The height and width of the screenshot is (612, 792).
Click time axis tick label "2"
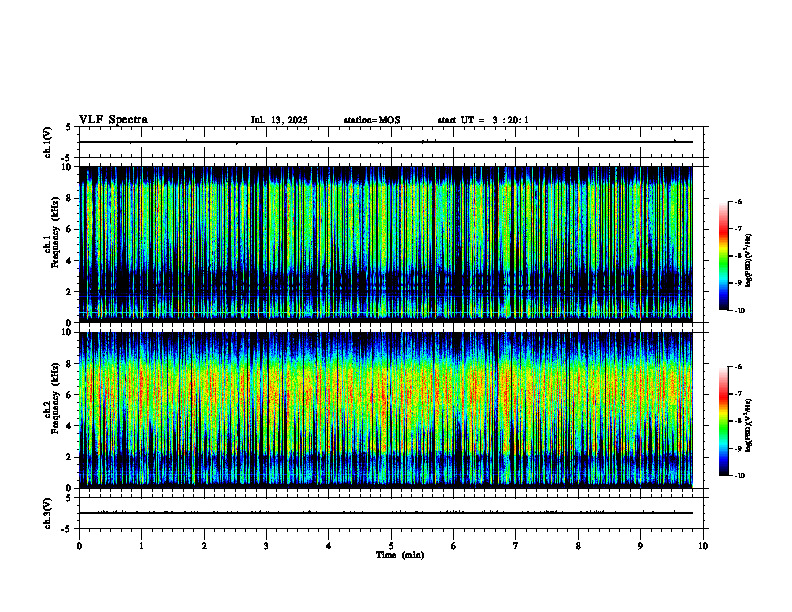pos(204,546)
